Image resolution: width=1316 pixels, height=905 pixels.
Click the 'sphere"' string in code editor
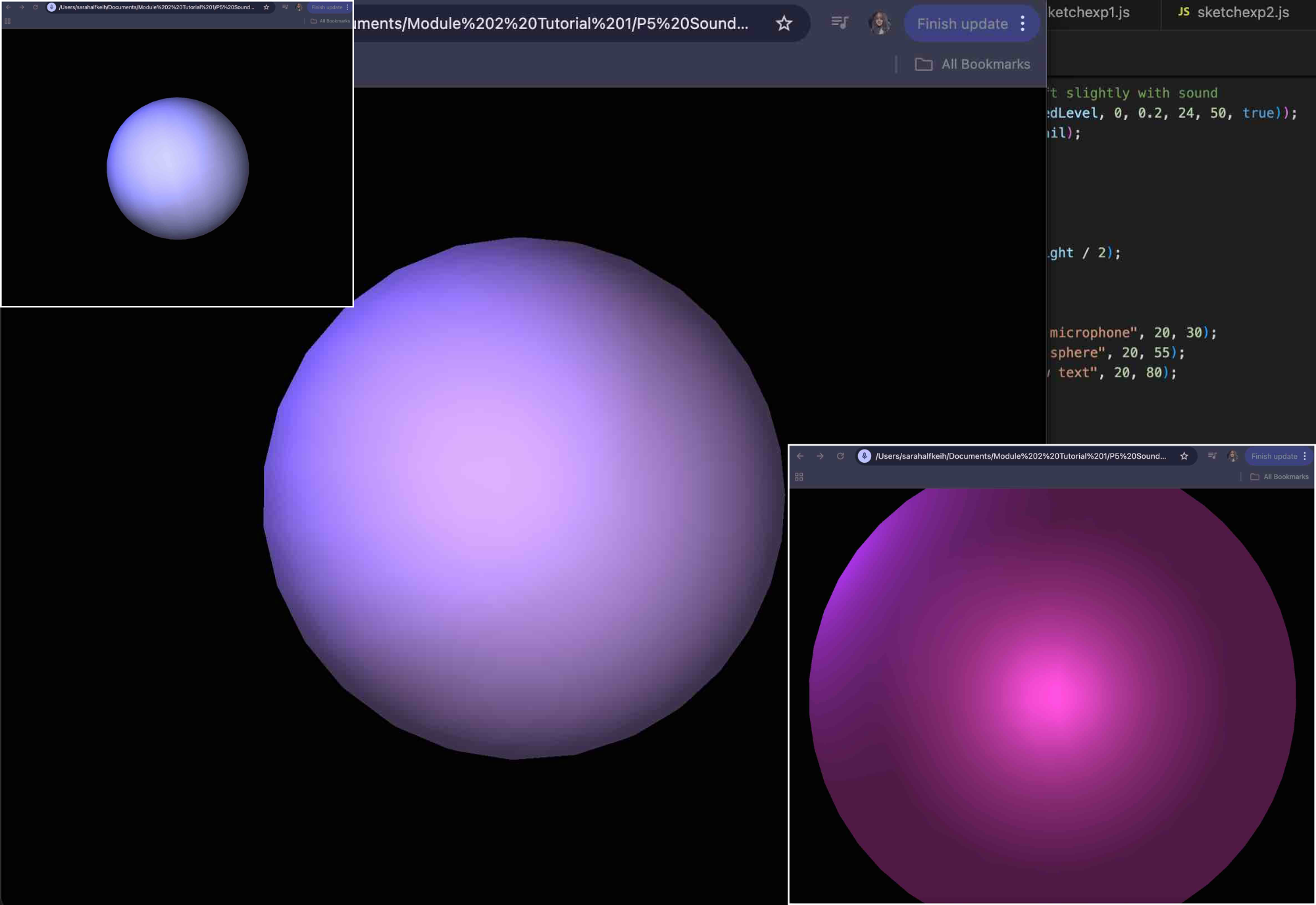pyautogui.click(x=1077, y=353)
